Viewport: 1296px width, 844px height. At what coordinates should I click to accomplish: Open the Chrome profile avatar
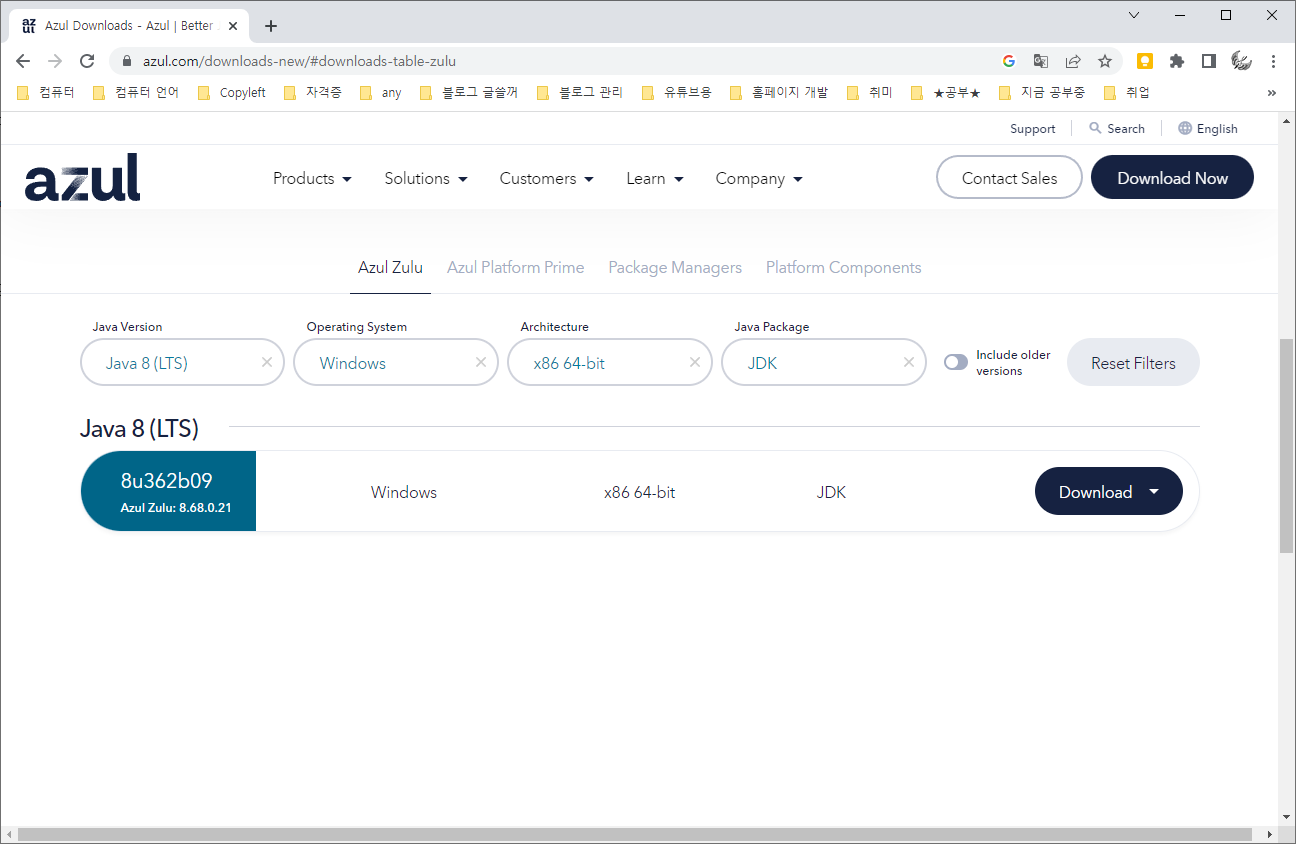[1241, 61]
